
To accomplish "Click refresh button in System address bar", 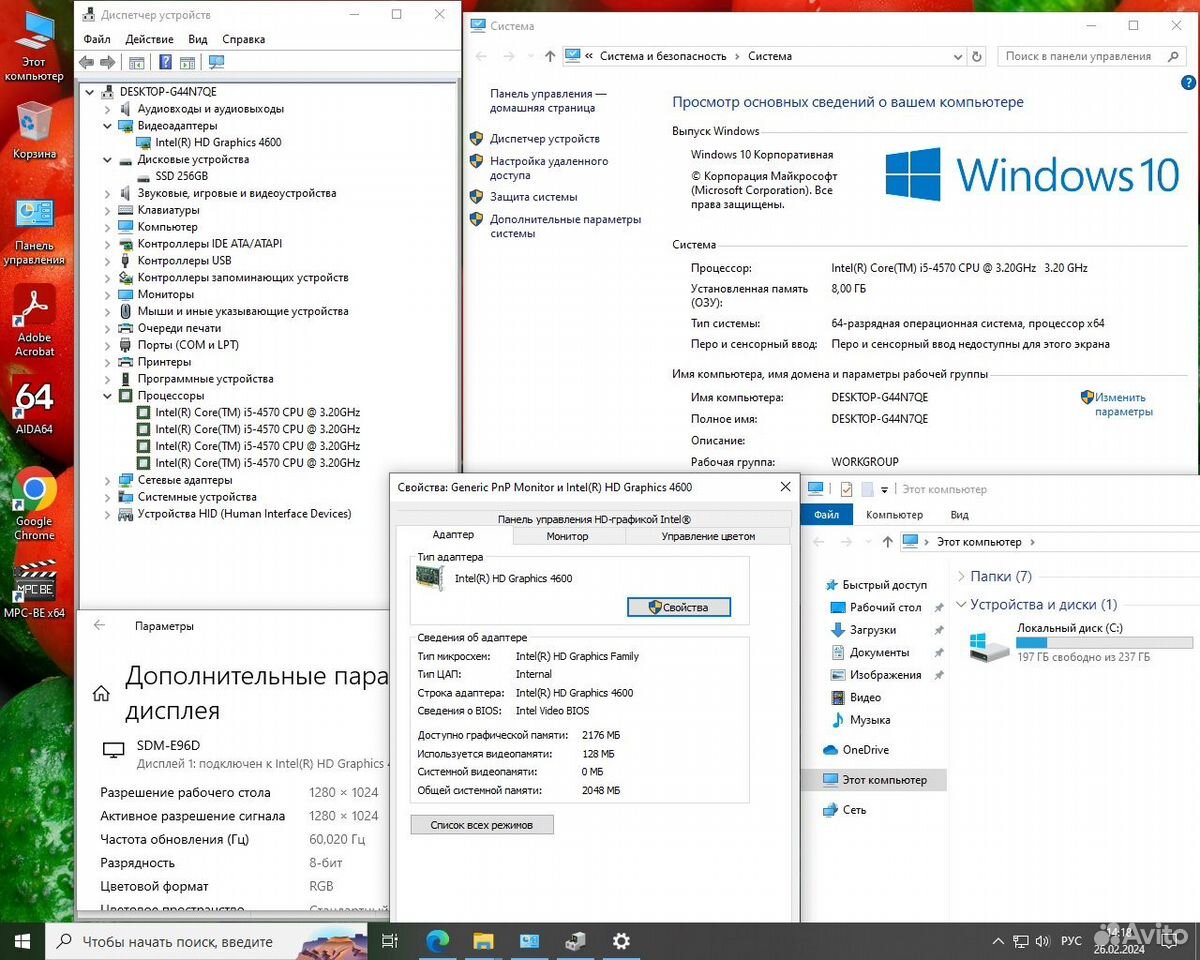I will 977,56.
